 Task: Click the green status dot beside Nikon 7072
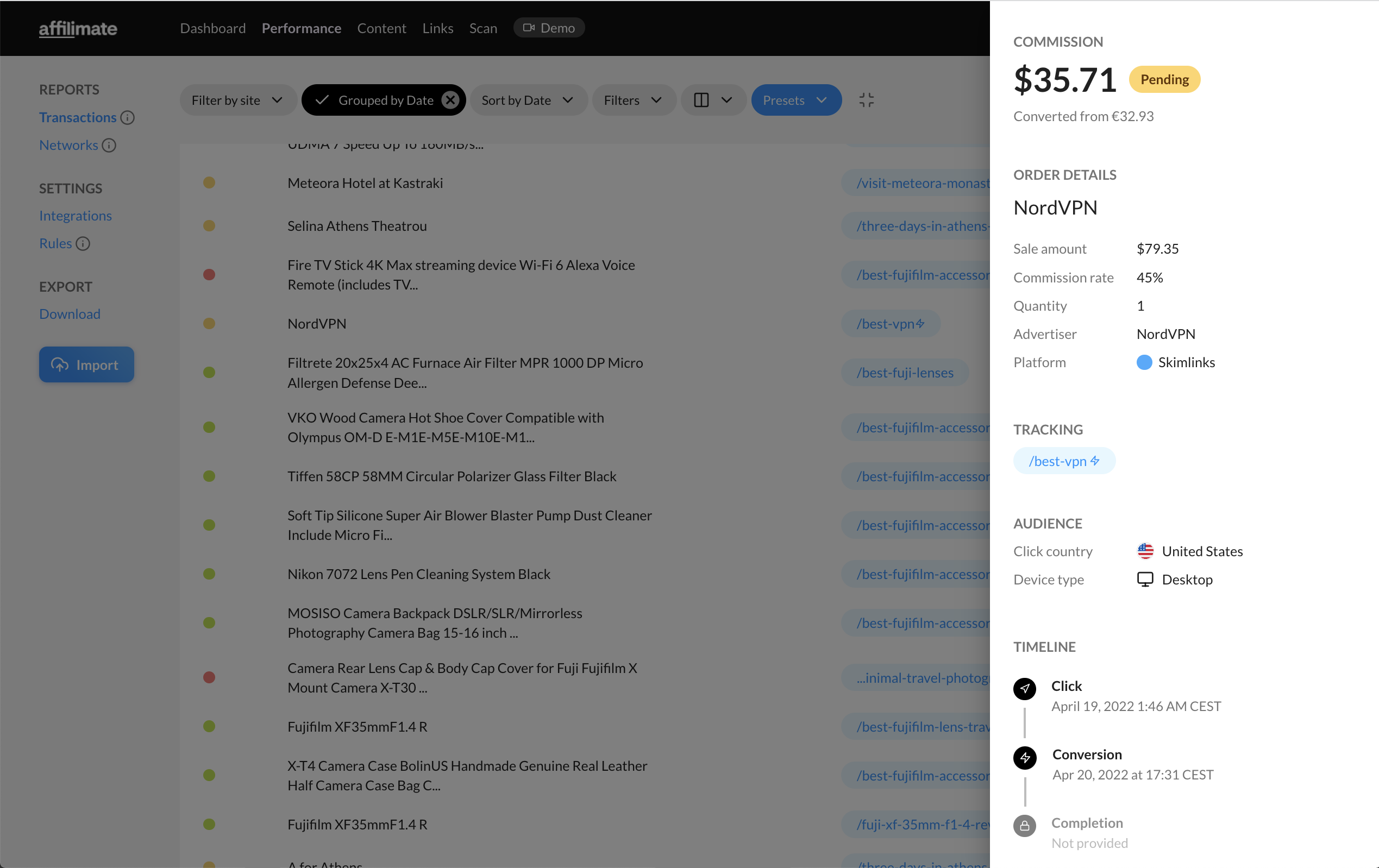[210, 573]
